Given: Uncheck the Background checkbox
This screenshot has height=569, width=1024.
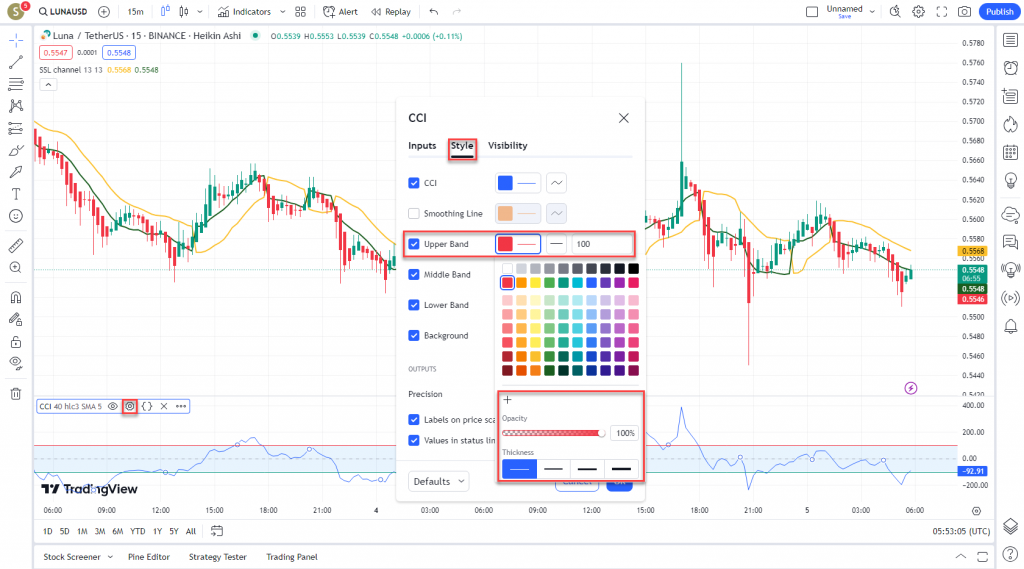Looking at the screenshot, I should point(413,336).
